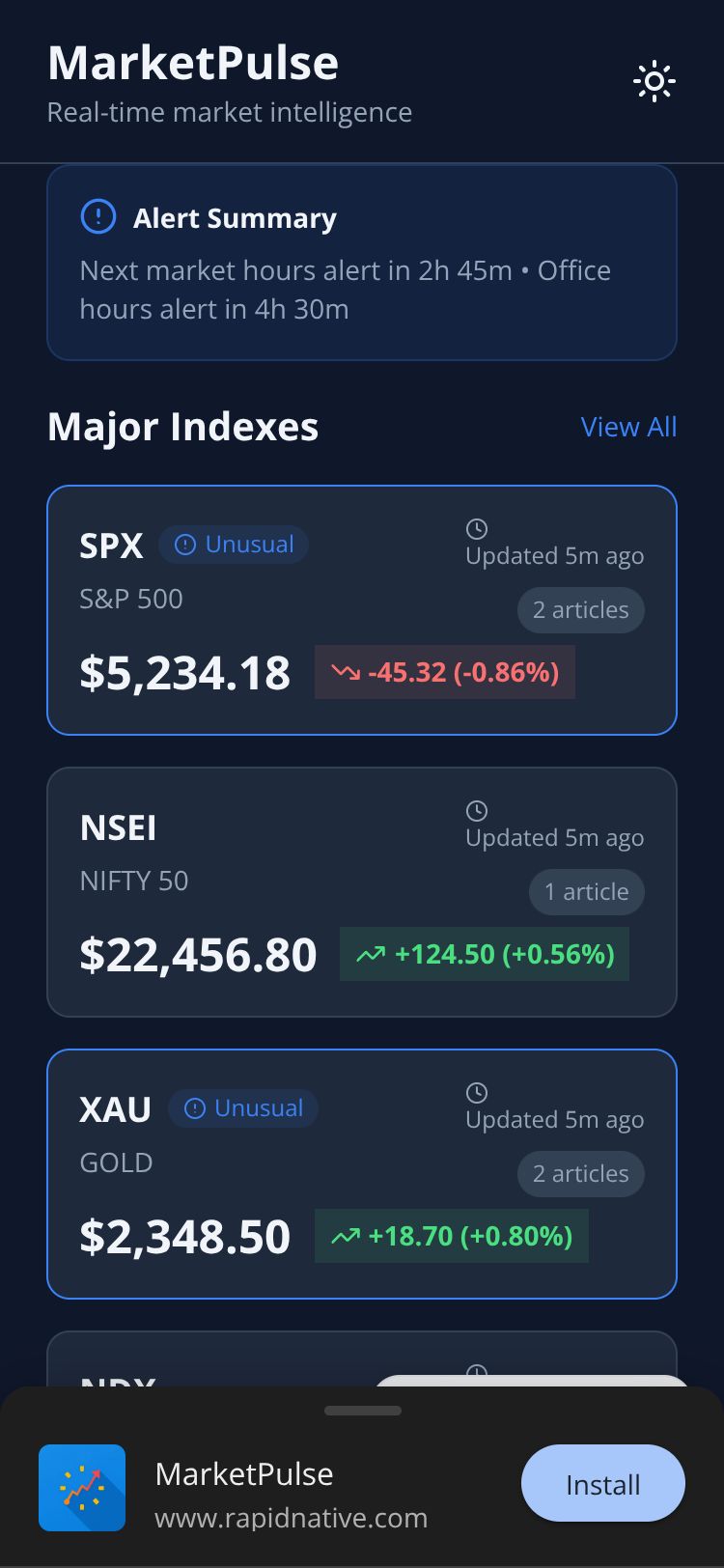
Task: Click XAU upward trend icon
Action: point(345,1236)
